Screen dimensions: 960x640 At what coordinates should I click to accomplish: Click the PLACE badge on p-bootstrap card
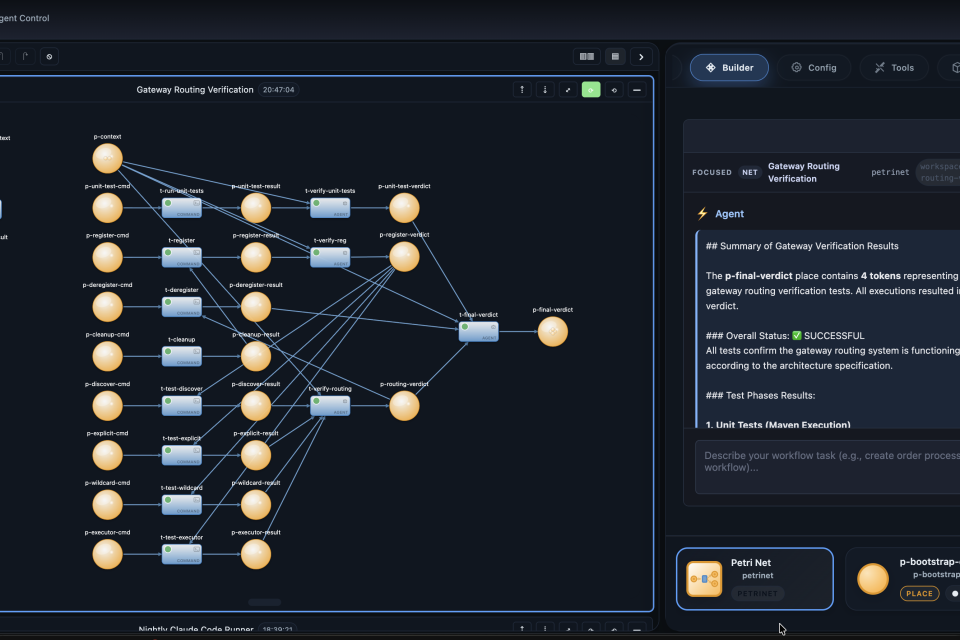(x=919, y=593)
